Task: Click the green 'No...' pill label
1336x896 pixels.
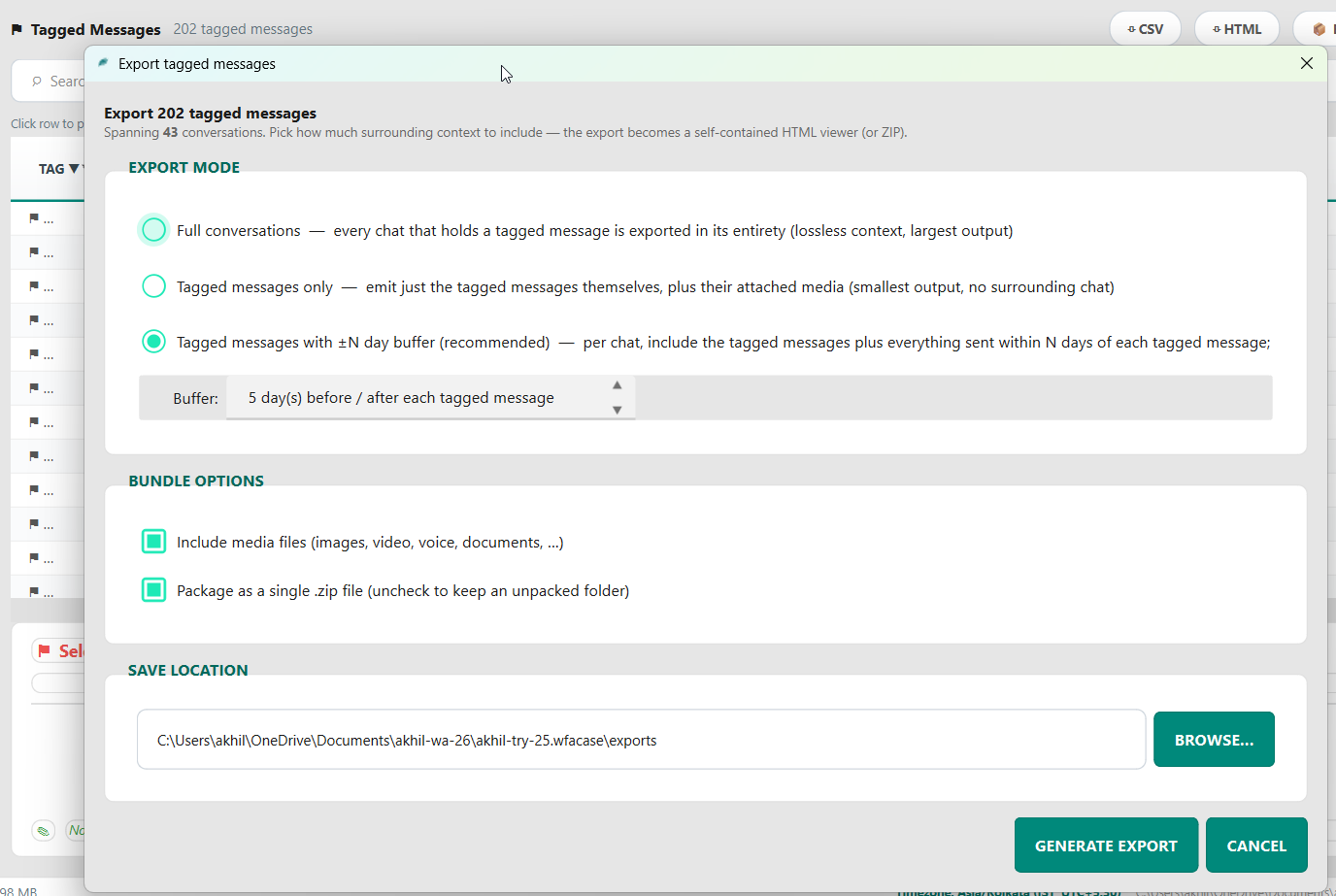Action: (76, 830)
